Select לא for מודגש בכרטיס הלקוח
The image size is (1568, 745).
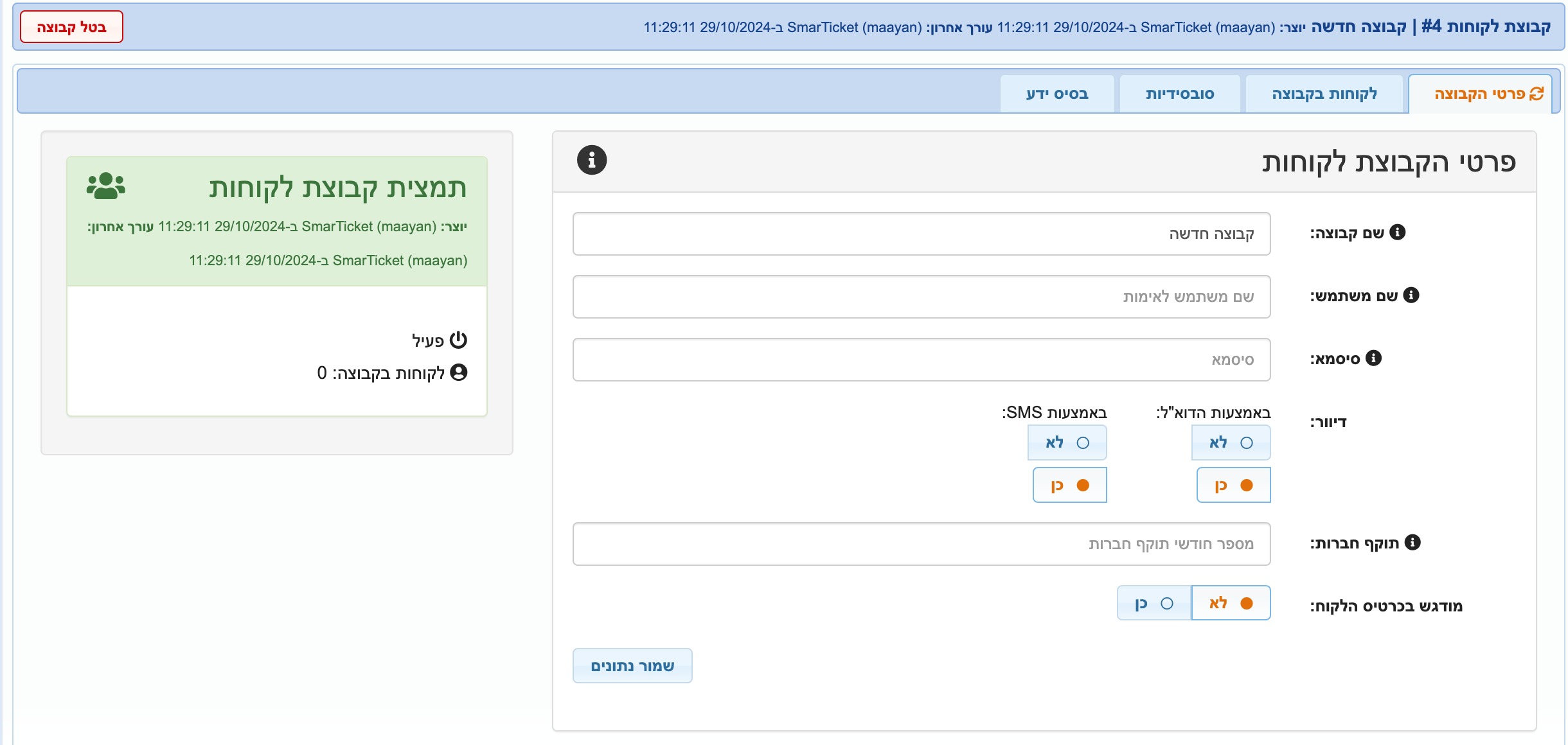(1231, 603)
